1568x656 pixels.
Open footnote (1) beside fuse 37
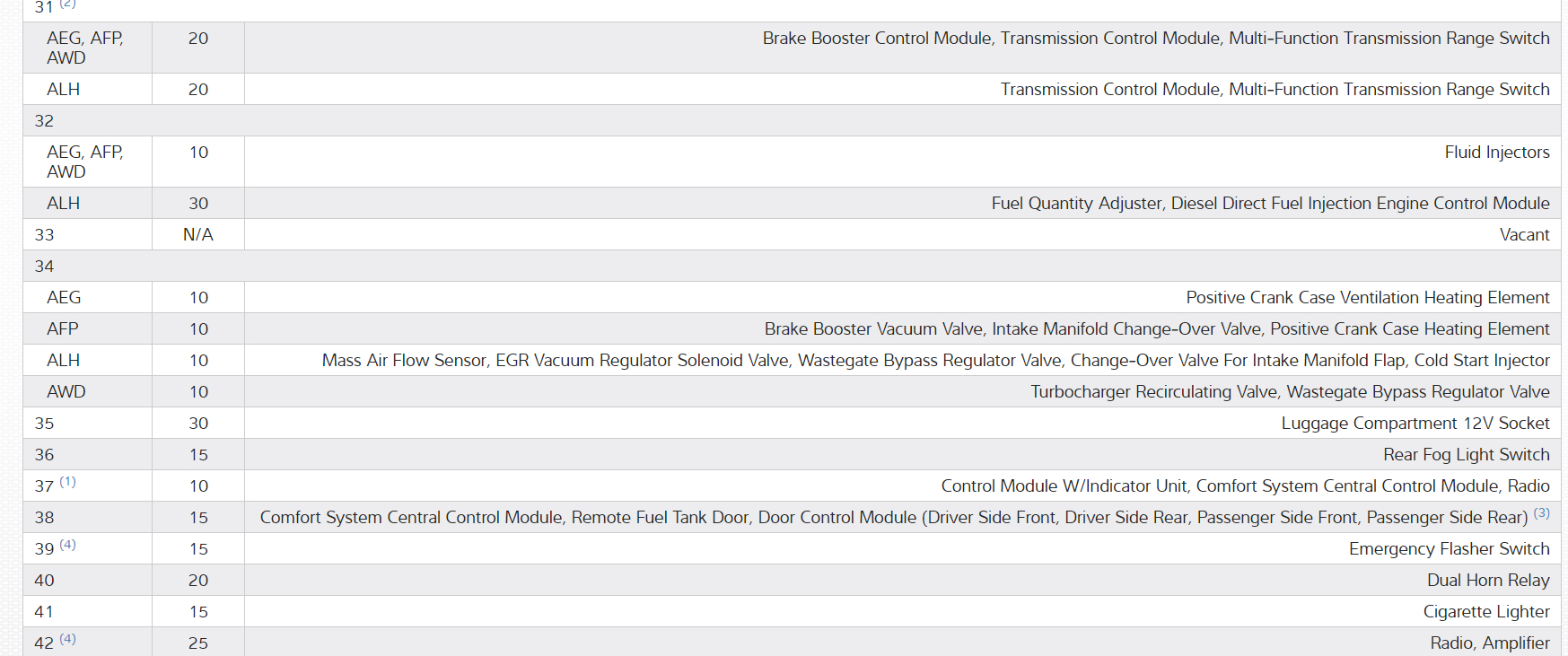point(67,482)
